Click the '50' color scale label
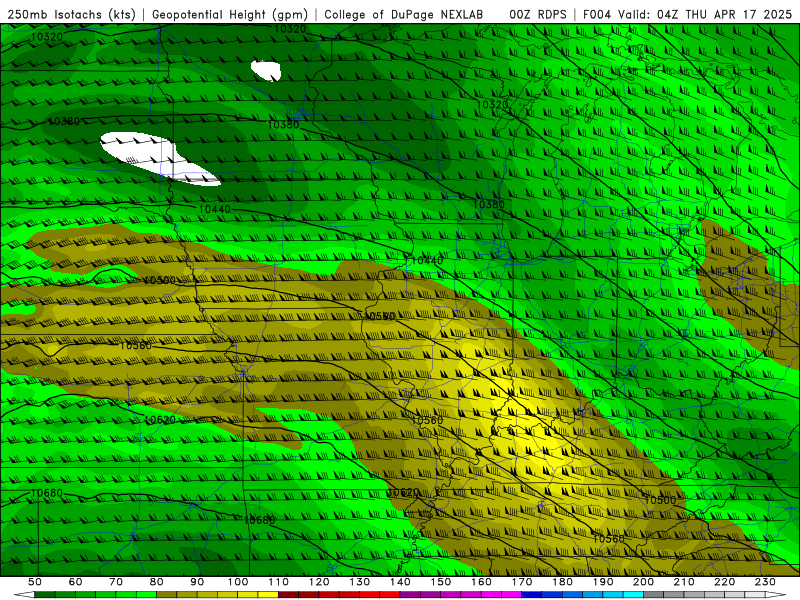 click(35, 582)
